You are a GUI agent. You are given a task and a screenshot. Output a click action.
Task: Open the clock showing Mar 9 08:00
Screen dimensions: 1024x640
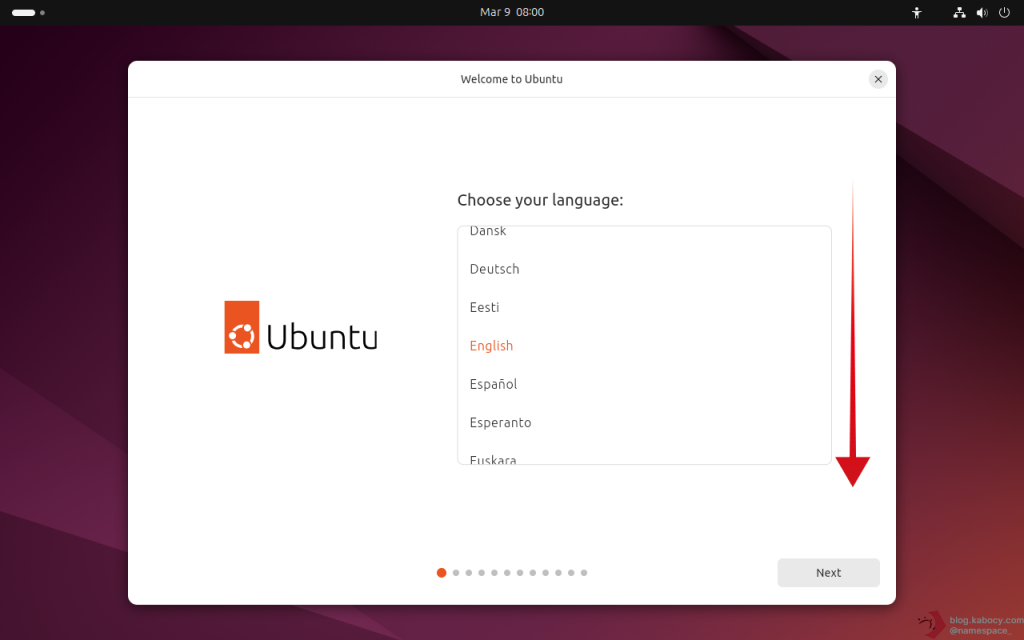pos(512,12)
